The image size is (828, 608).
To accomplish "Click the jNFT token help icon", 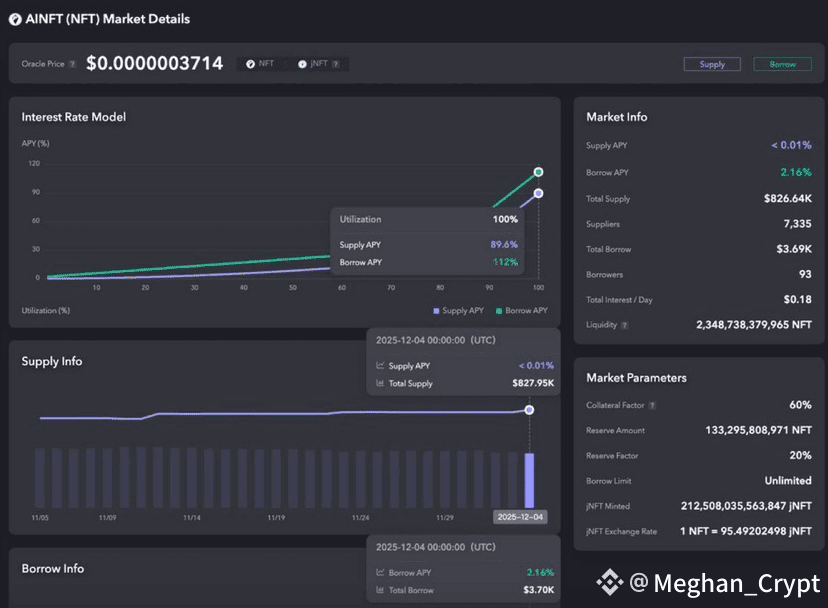I will point(336,64).
